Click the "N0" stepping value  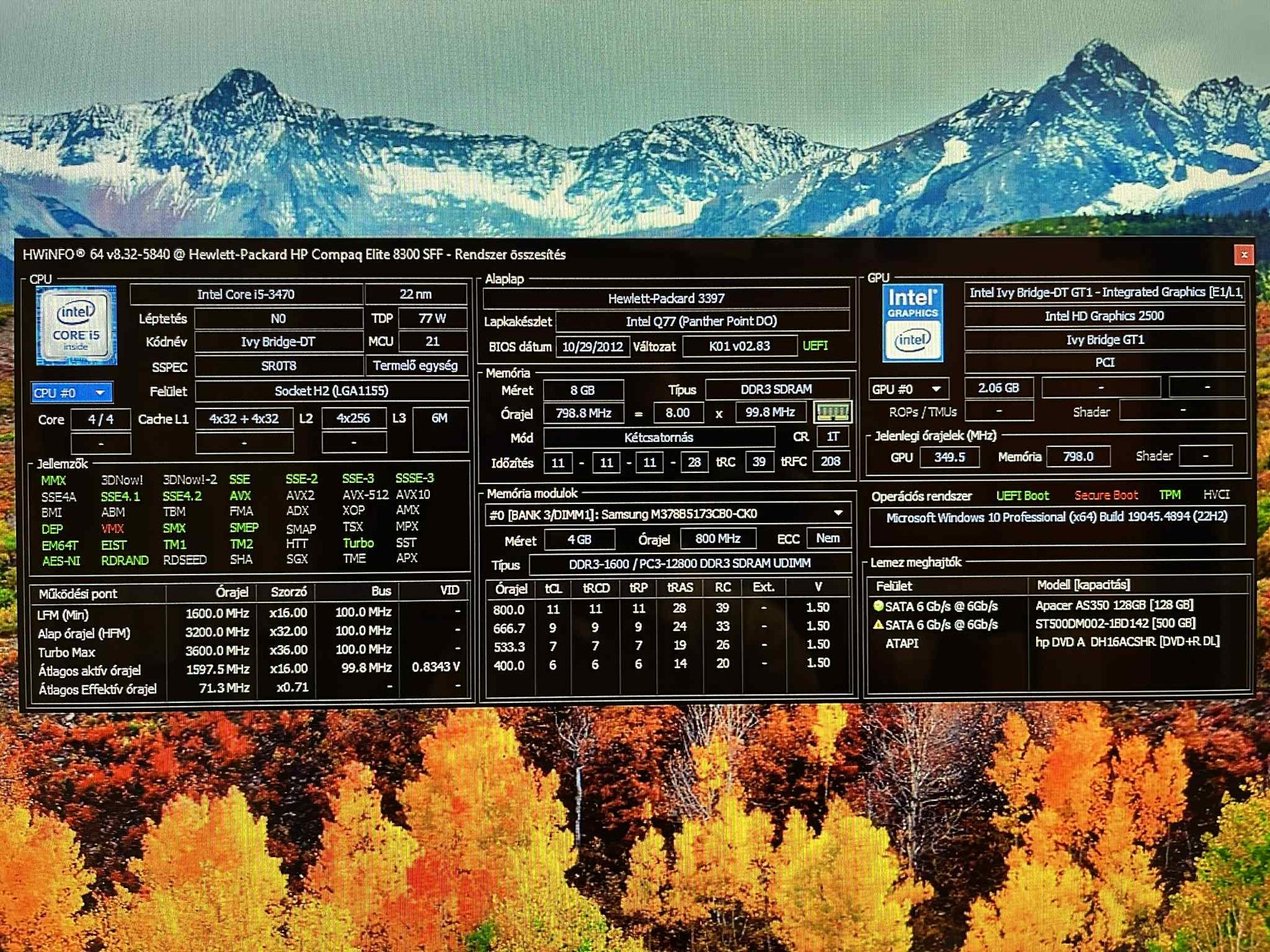click(x=278, y=319)
